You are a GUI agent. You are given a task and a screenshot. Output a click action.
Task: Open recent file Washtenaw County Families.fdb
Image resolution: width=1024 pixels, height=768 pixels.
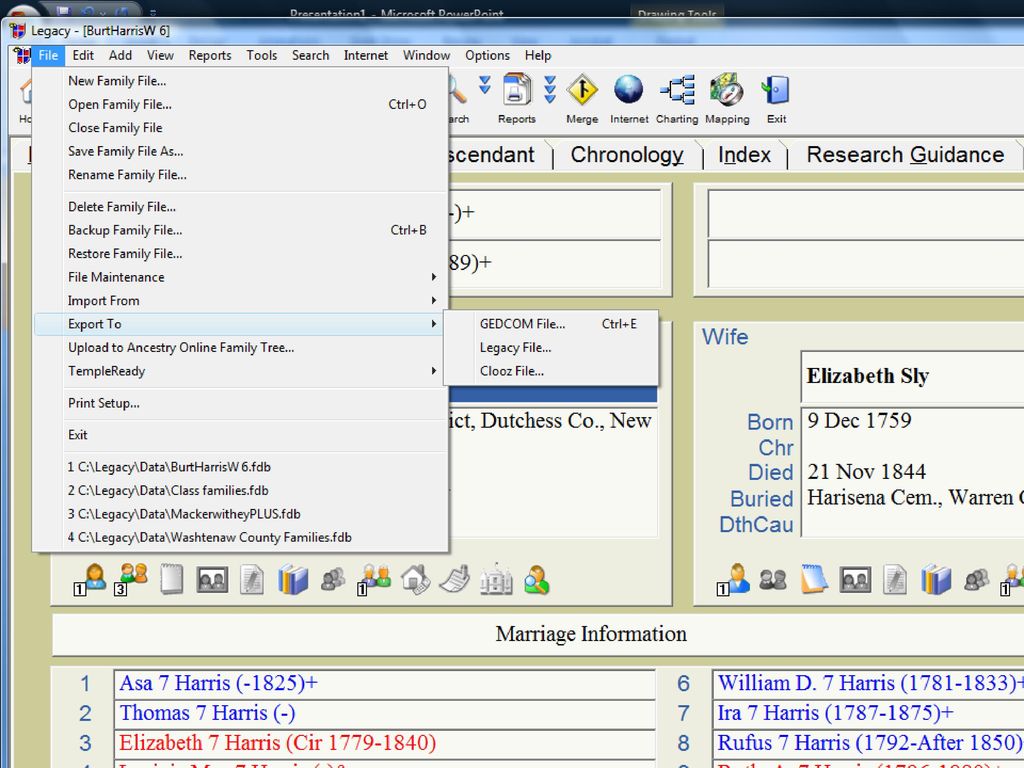240,537
